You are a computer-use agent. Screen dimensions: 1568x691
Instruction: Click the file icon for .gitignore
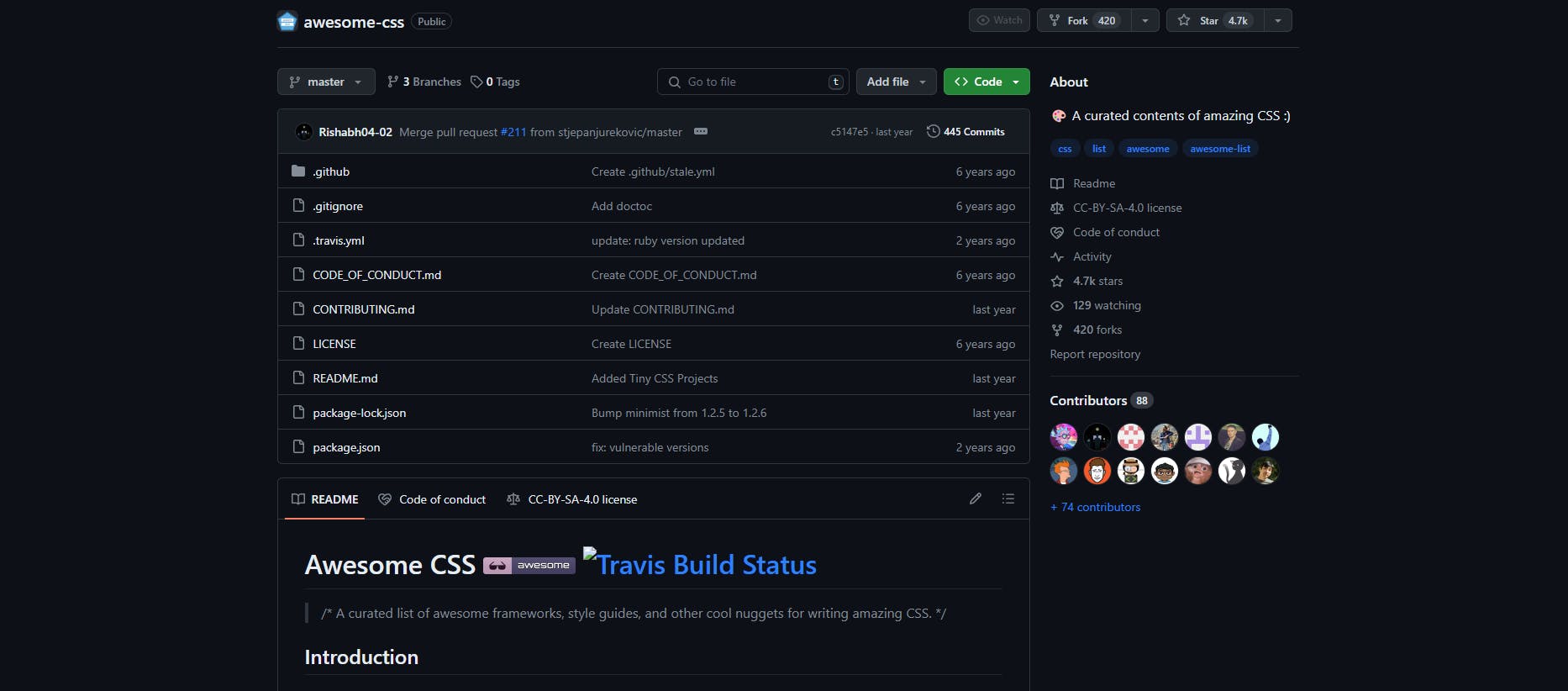point(298,206)
